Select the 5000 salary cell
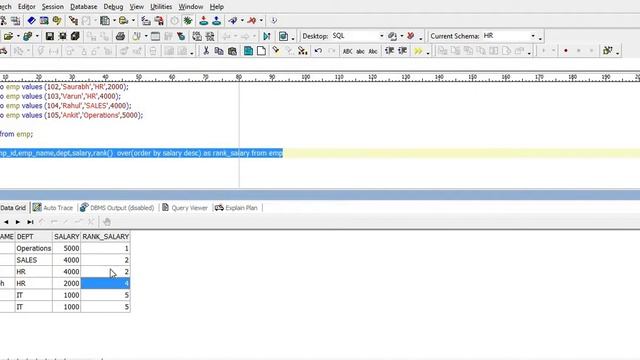Viewport: 640px width, 360px height. [x=67, y=248]
